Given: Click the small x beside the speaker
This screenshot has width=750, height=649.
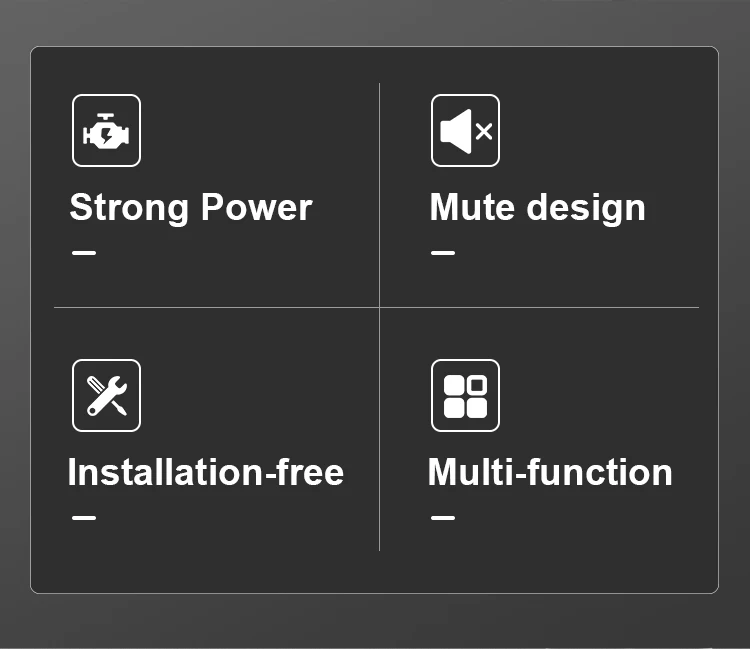Looking at the screenshot, I should click(484, 131).
